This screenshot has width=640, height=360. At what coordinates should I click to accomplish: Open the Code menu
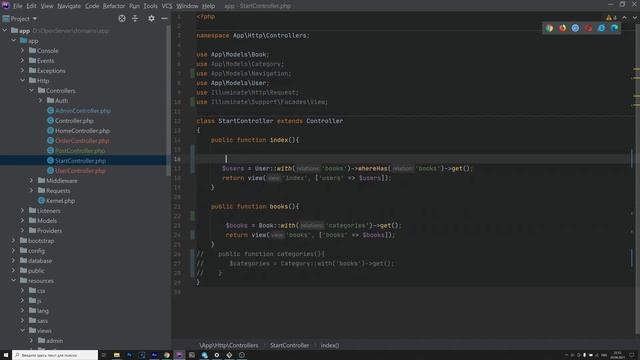92,6
